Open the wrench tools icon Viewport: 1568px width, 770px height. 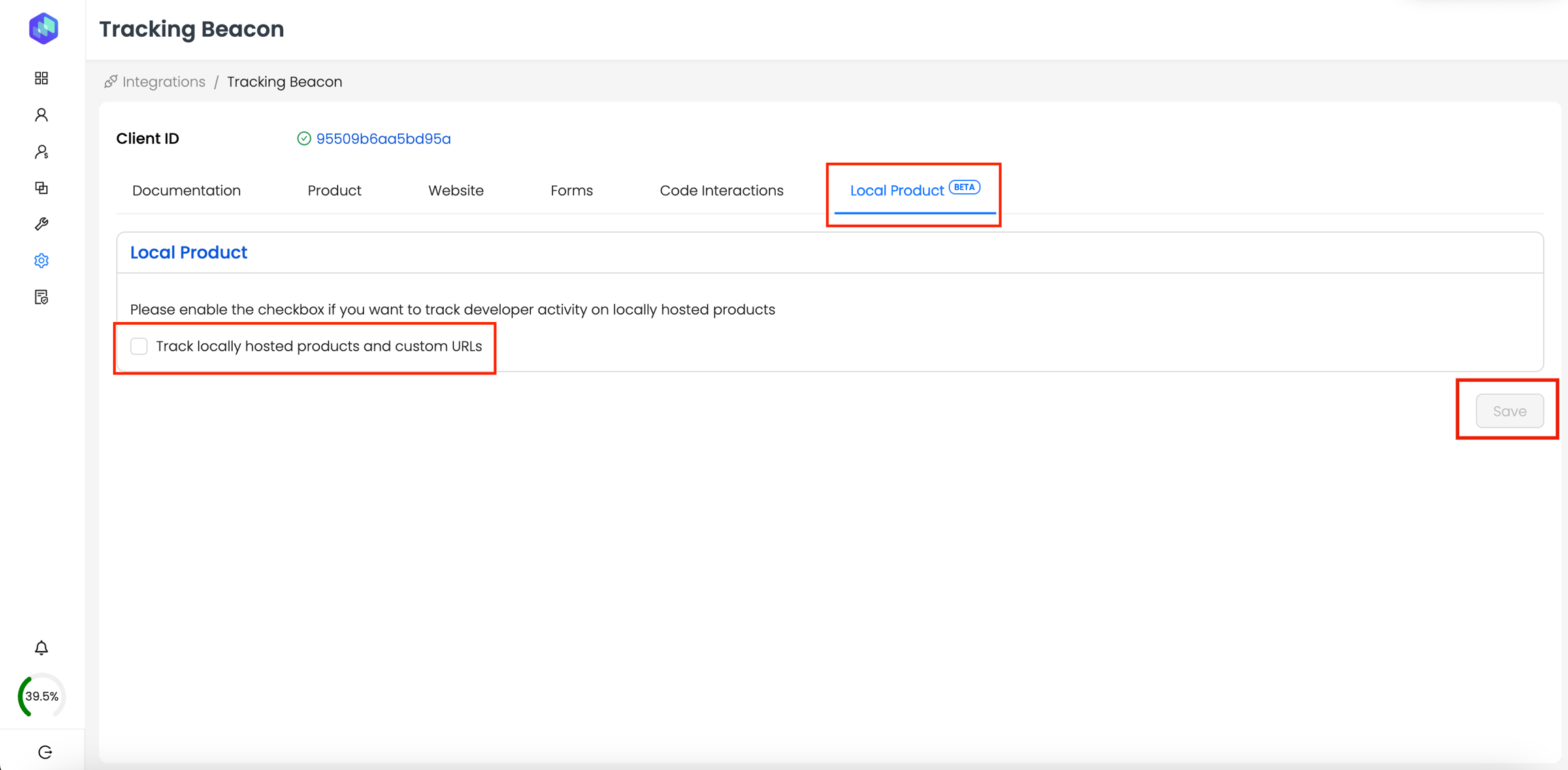pos(42,224)
